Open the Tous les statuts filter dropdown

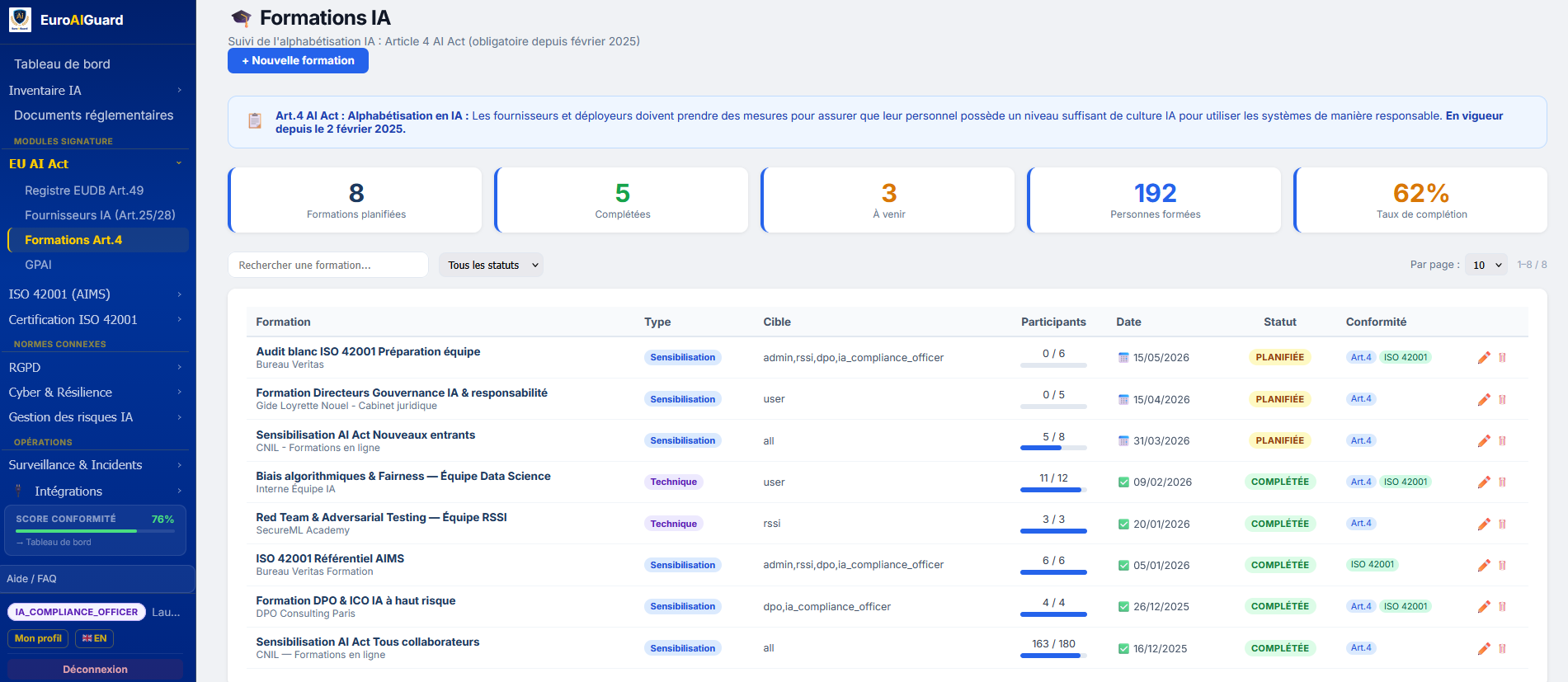pyautogui.click(x=491, y=265)
